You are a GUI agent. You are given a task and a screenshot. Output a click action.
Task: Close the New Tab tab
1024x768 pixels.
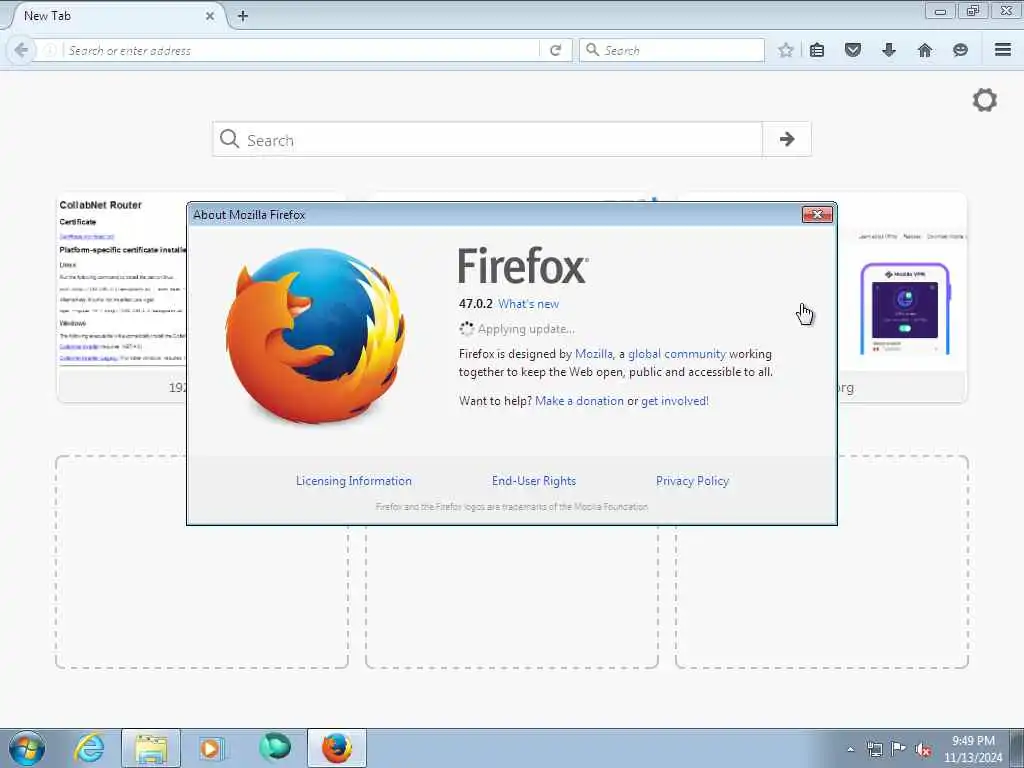click(x=210, y=16)
